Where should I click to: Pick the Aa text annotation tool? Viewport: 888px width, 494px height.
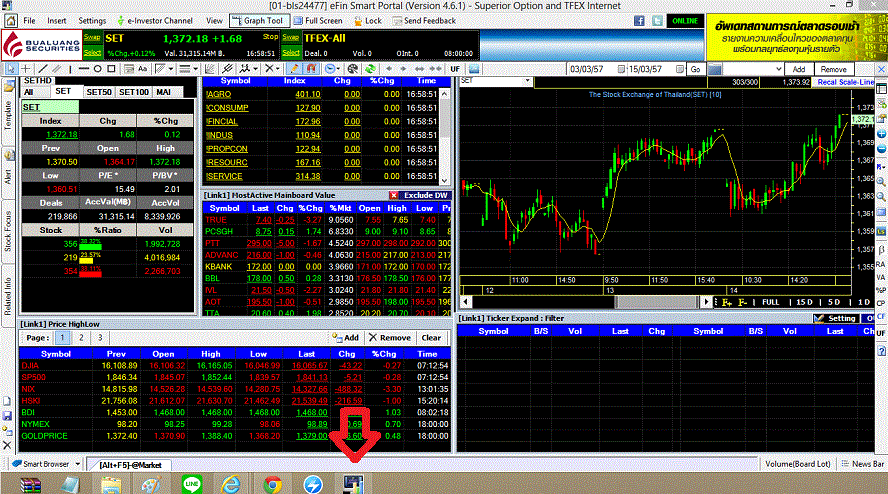coord(142,69)
